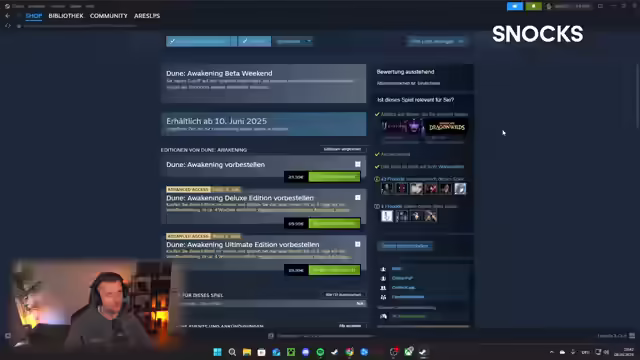The width and height of the screenshot is (640, 360).
Task: Click 'Dune: Awakening Ultimate Edition vorbestellen' title
Action: pyautogui.click(x=242, y=244)
